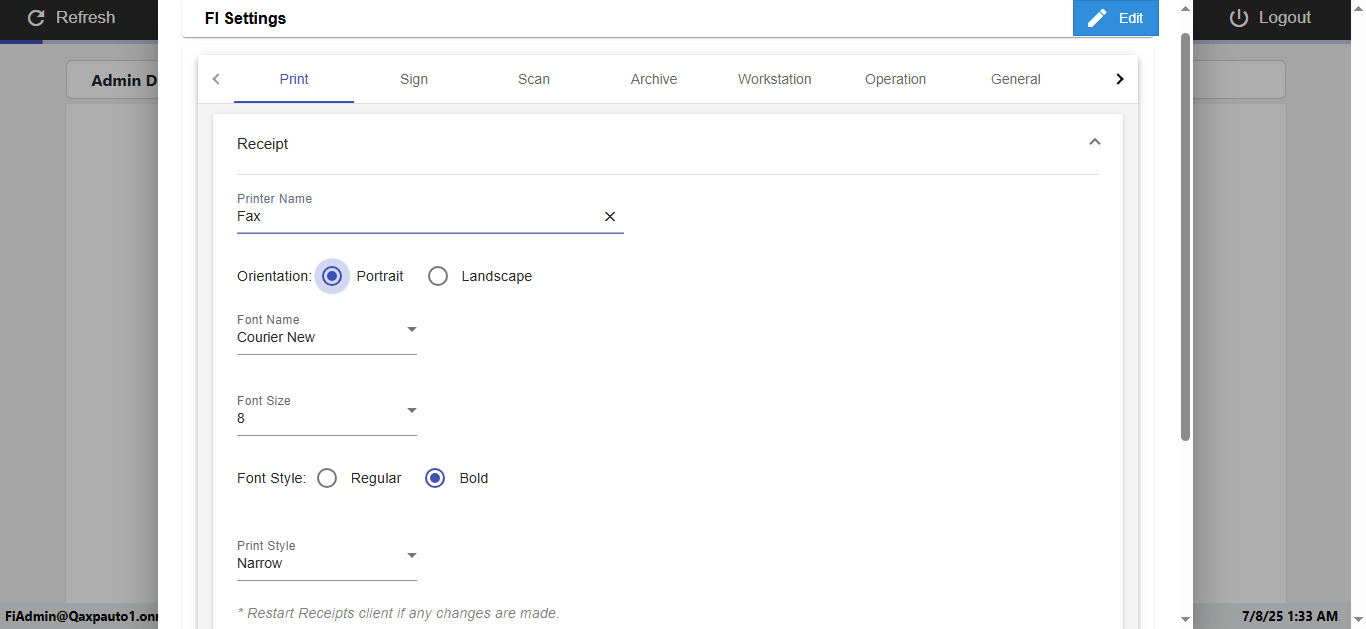Open the Scan tab
1366x629 pixels.
534,79
